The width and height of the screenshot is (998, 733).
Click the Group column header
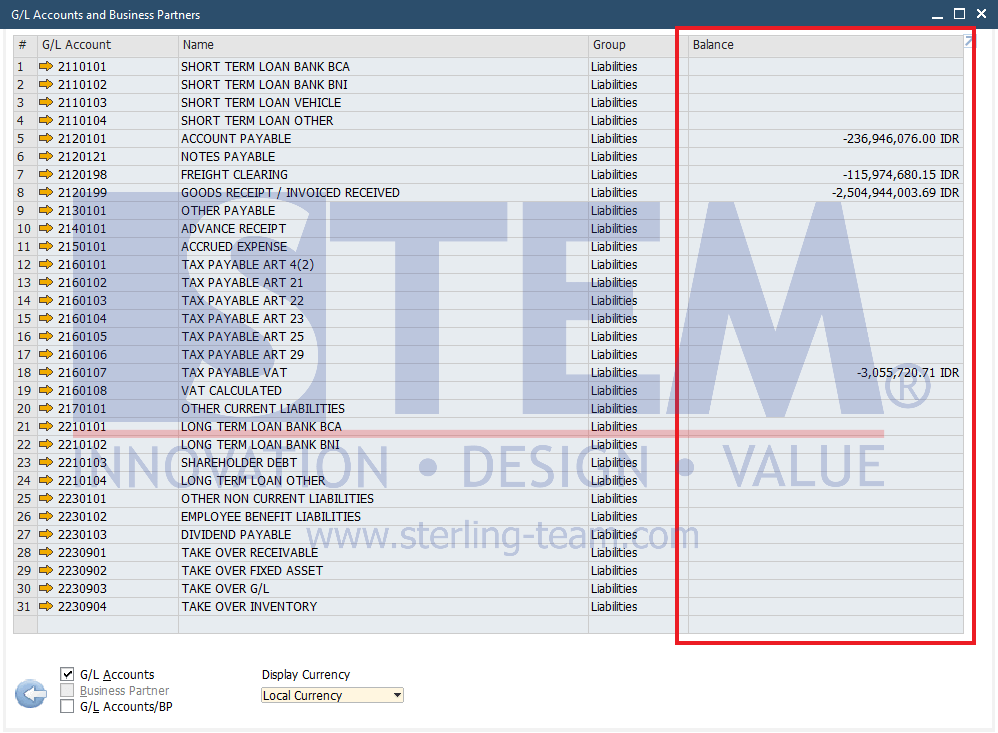(x=638, y=45)
